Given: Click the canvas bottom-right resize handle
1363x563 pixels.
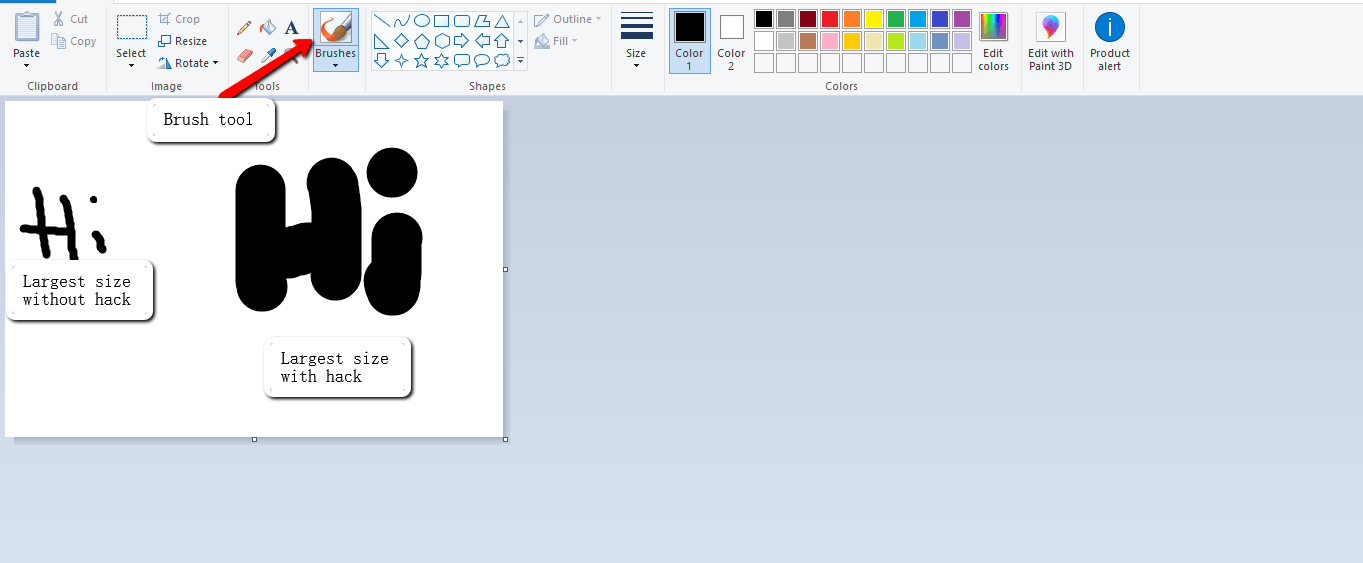Looking at the screenshot, I should pos(505,439).
